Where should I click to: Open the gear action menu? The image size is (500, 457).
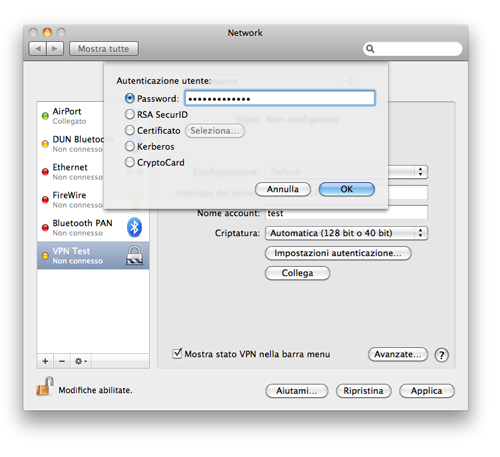tap(81, 361)
